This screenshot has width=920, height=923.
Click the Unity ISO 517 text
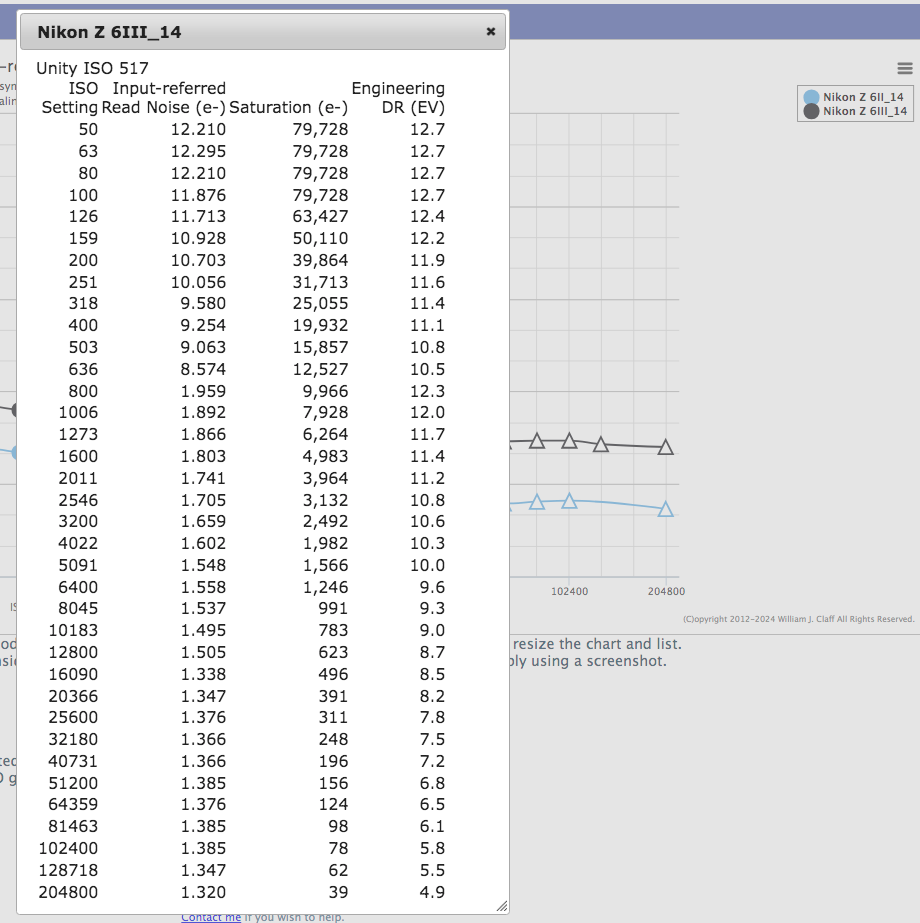(x=92, y=68)
